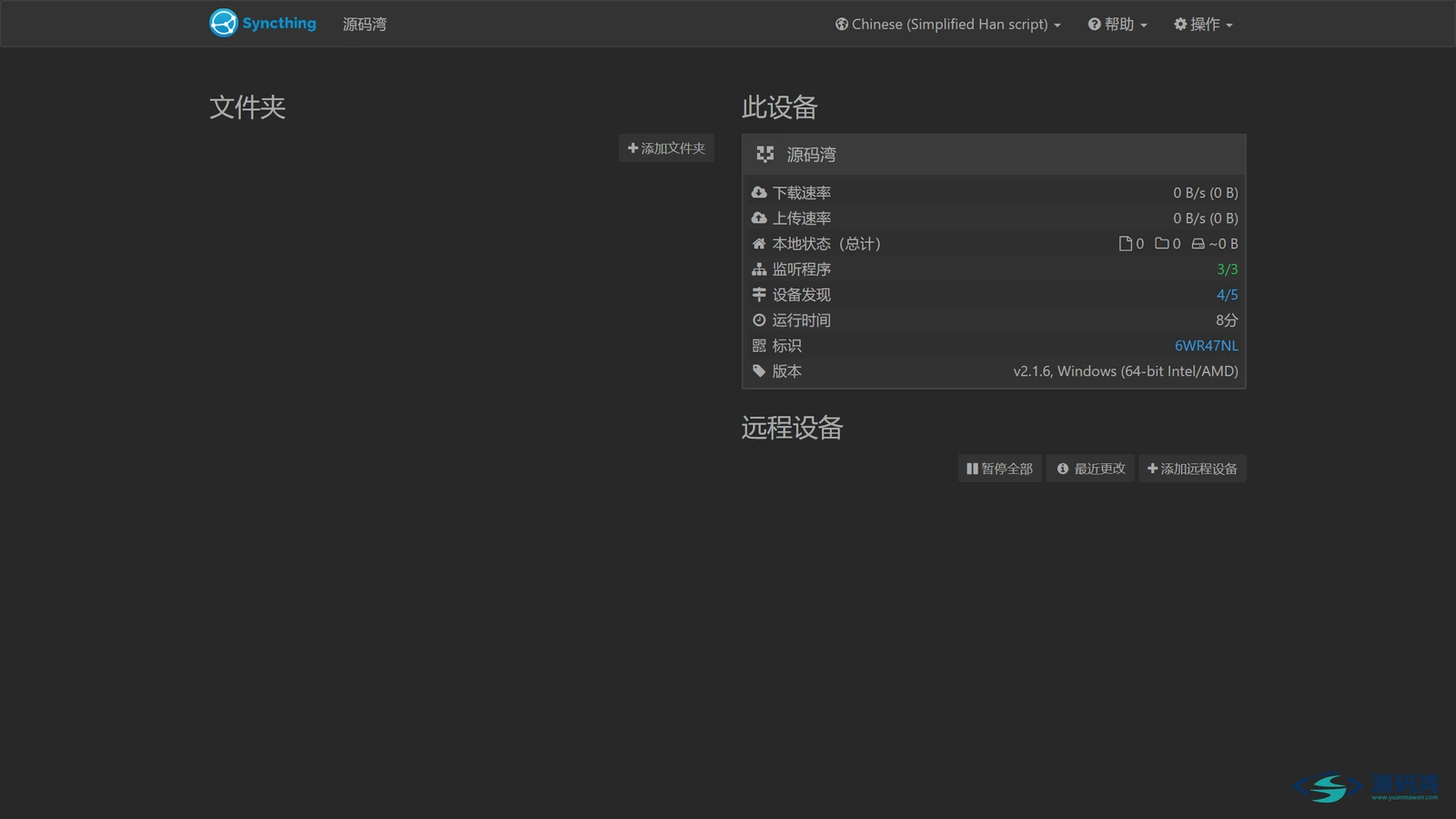This screenshot has height=819, width=1456.
Task: Open the 源码湾 navbar link
Action: point(364,25)
